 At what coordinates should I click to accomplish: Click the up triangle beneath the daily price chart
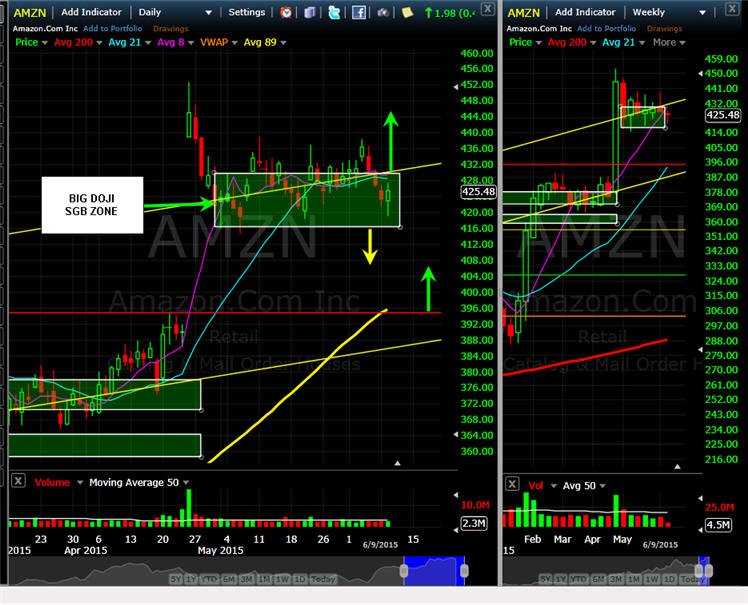click(397, 463)
